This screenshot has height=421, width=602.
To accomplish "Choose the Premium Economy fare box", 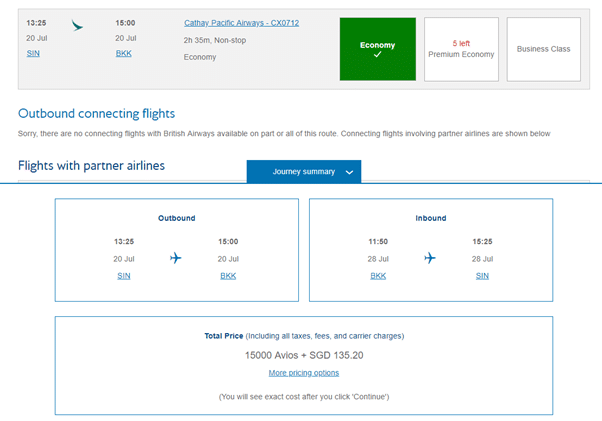I will click(x=461, y=49).
